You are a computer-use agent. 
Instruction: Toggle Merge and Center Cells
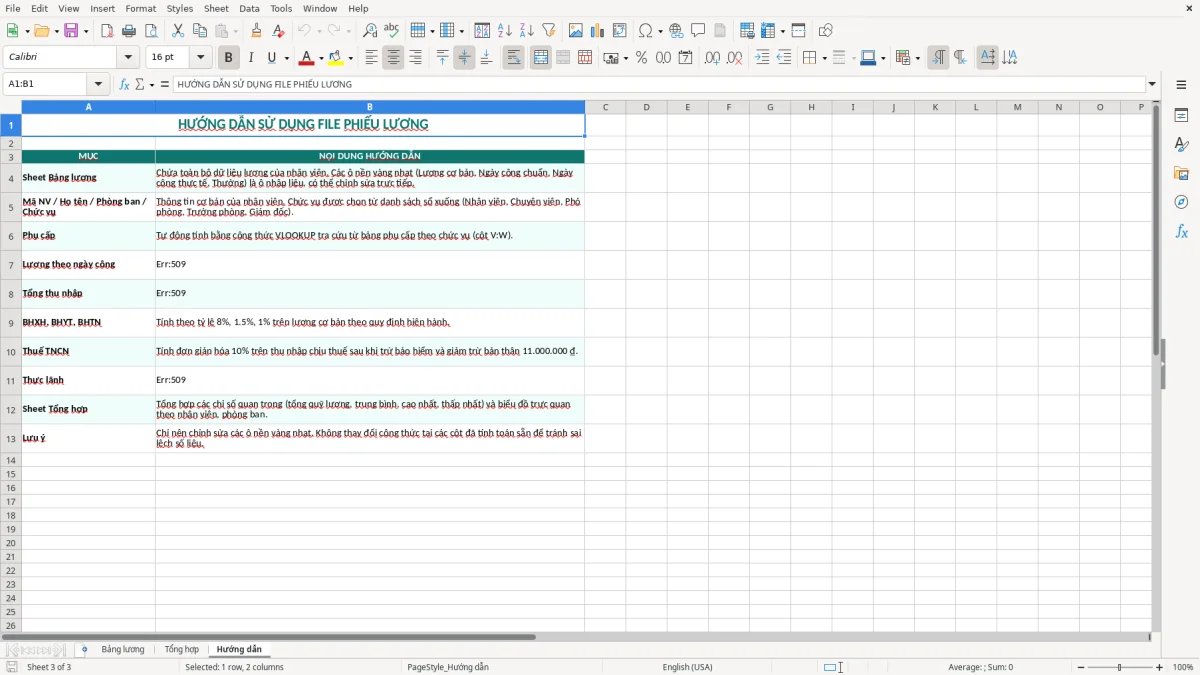[541, 58]
